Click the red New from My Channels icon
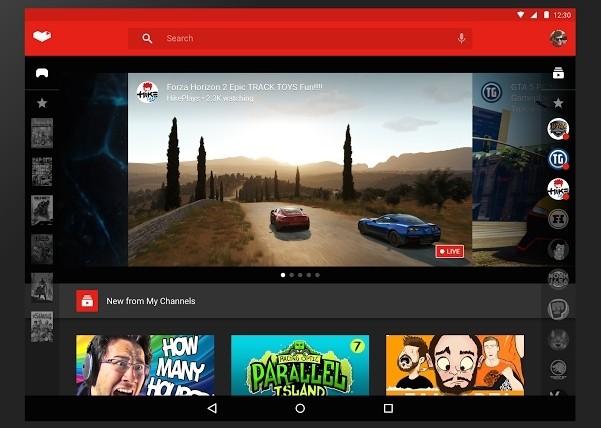Screen dimensions: 601x428 pyautogui.click(x=87, y=301)
